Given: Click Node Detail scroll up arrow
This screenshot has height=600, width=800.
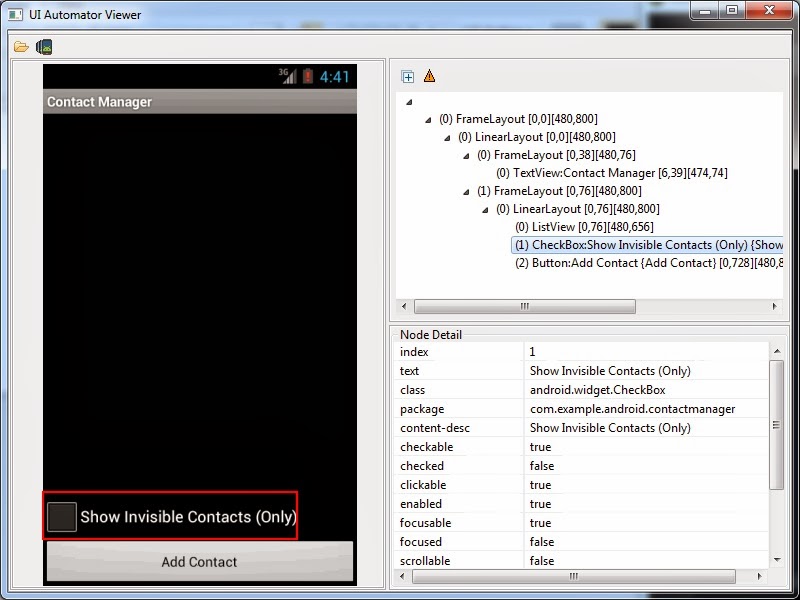Looking at the screenshot, I should 777,351.
